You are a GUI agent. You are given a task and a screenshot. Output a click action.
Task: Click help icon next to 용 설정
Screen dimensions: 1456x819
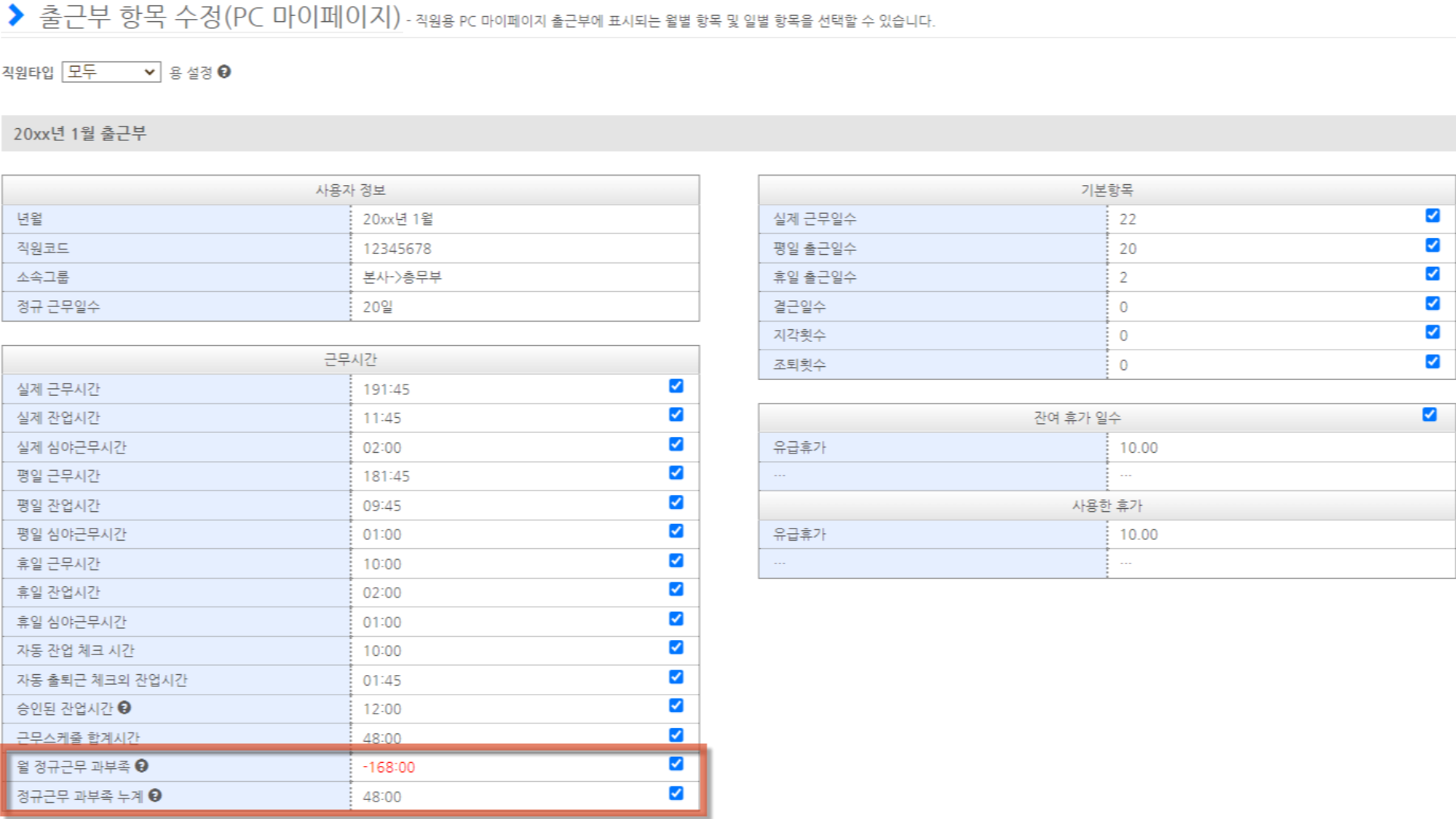pyautogui.click(x=224, y=71)
